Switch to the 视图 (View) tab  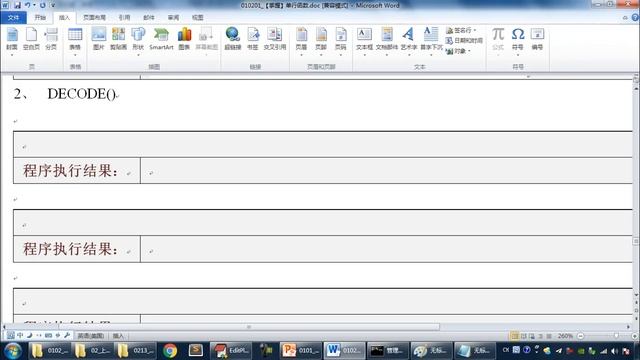198,18
